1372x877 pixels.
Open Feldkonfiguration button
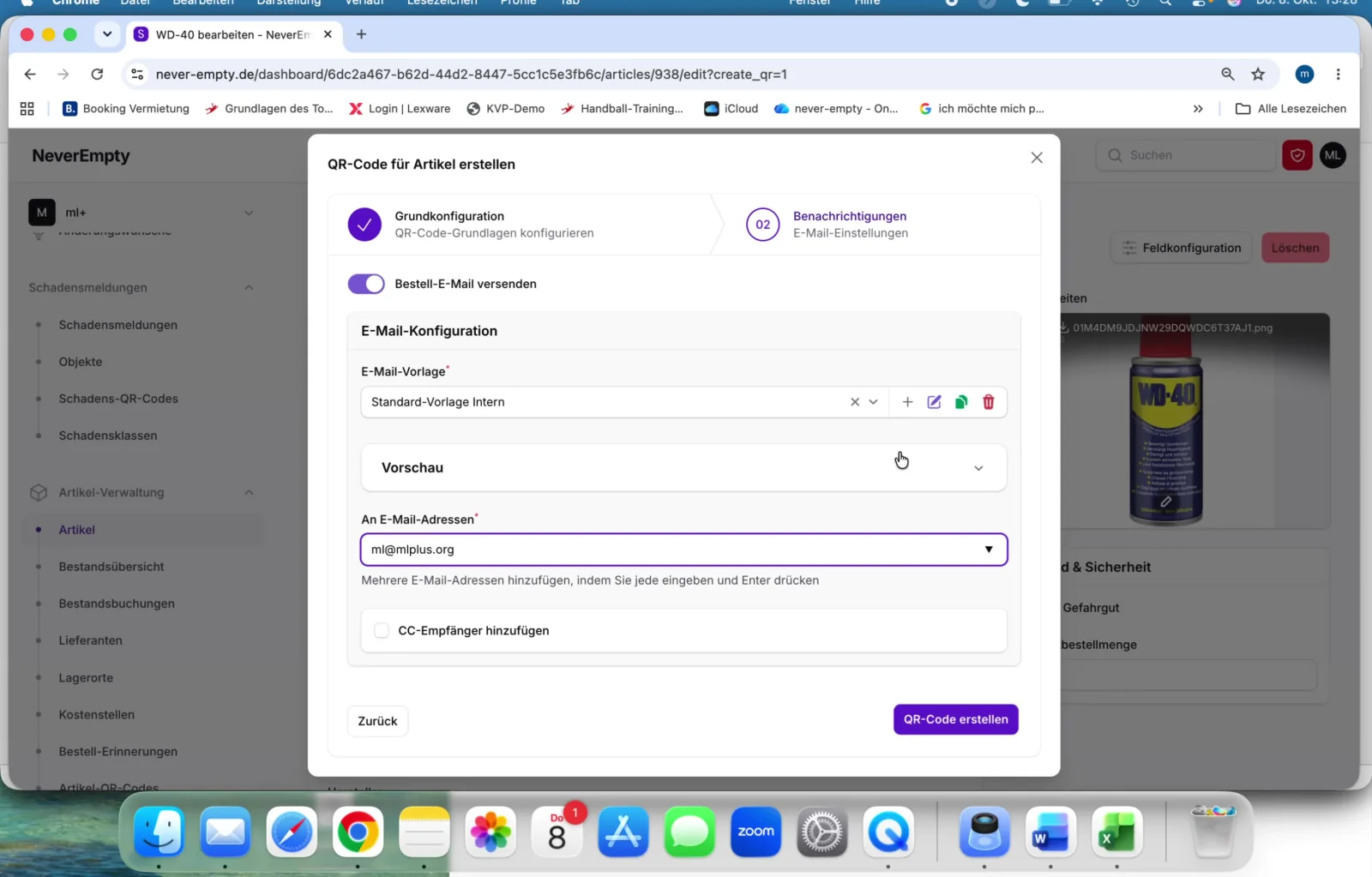pyautogui.click(x=1181, y=248)
